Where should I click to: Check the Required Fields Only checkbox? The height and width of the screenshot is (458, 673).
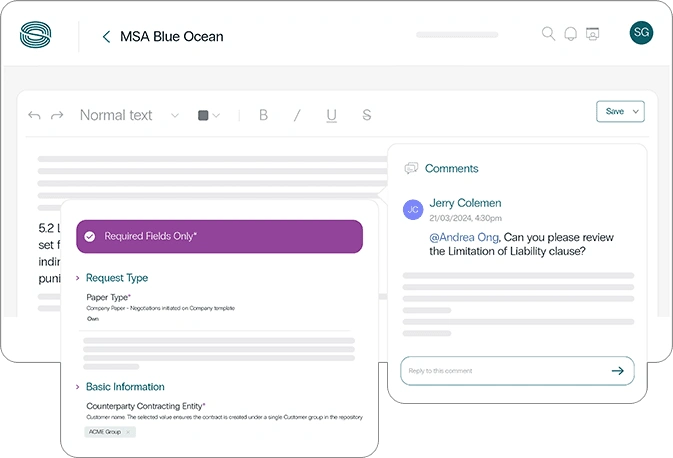coord(90,237)
